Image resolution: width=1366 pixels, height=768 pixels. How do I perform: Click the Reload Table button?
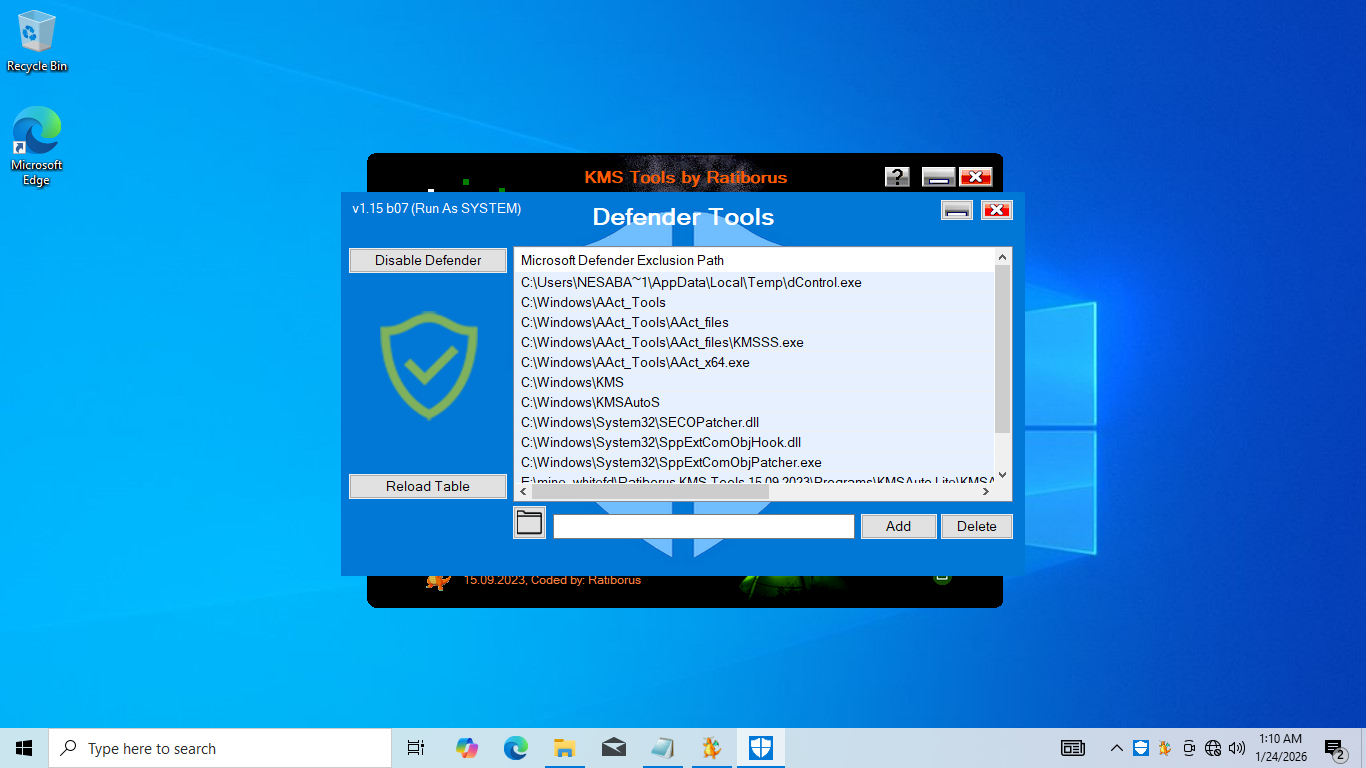[x=427, y=486]
